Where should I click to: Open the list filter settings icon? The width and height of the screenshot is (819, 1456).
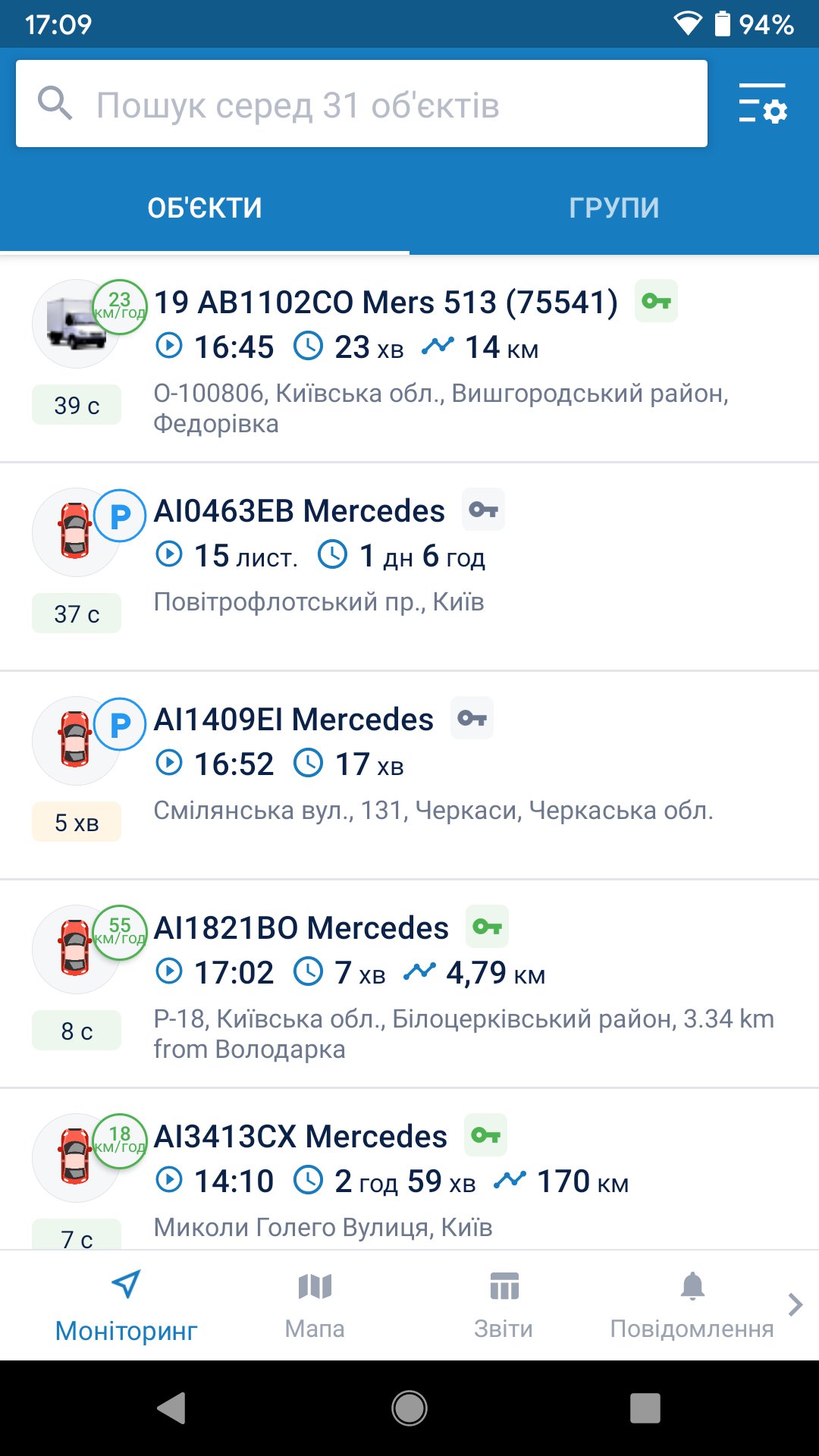(x=763, y=104)
